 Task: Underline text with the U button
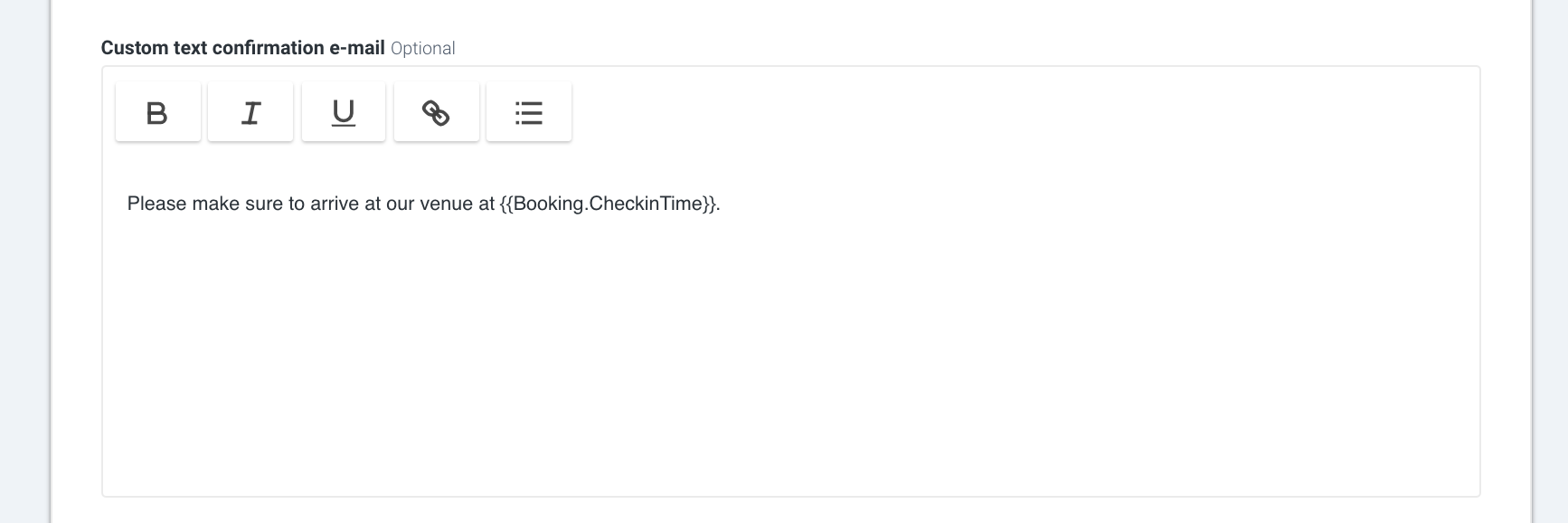tap(344, 111)
